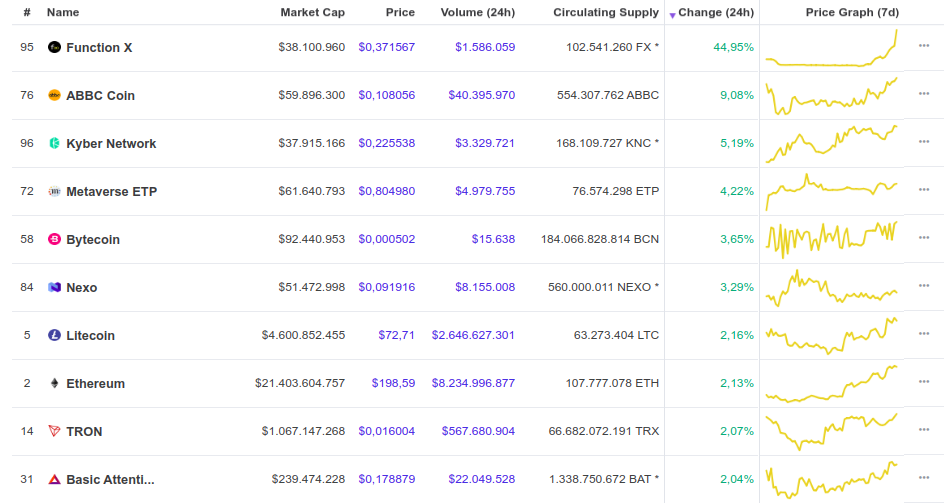The height and width of the screenshot is (503, 949).
Task: Click the Litecoin logo icon
Action: 54,335
